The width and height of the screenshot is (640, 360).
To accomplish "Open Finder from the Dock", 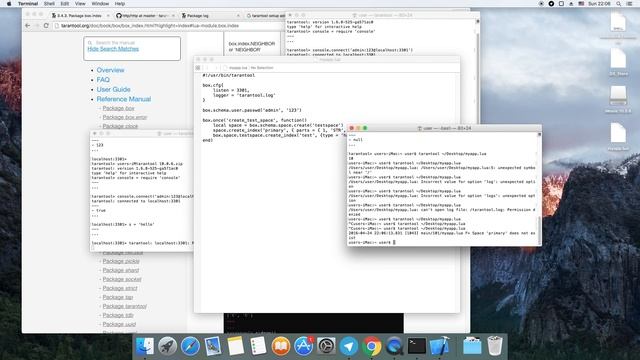I will [x=144, y=346].
